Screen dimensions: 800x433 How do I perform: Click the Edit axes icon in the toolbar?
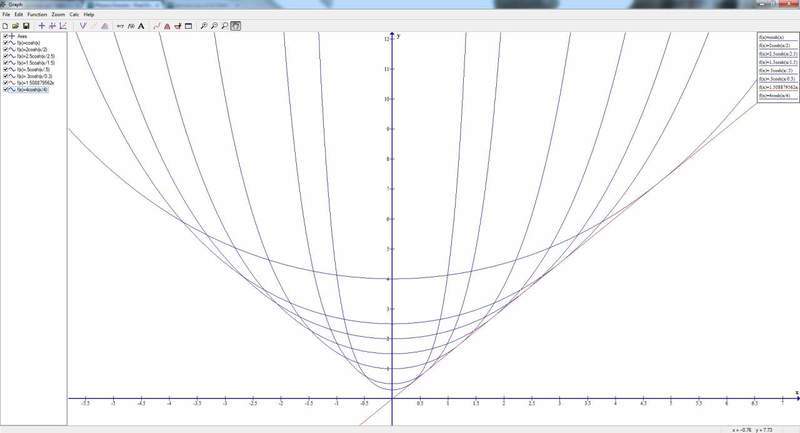pyautogui.click(x=63, y=26)
